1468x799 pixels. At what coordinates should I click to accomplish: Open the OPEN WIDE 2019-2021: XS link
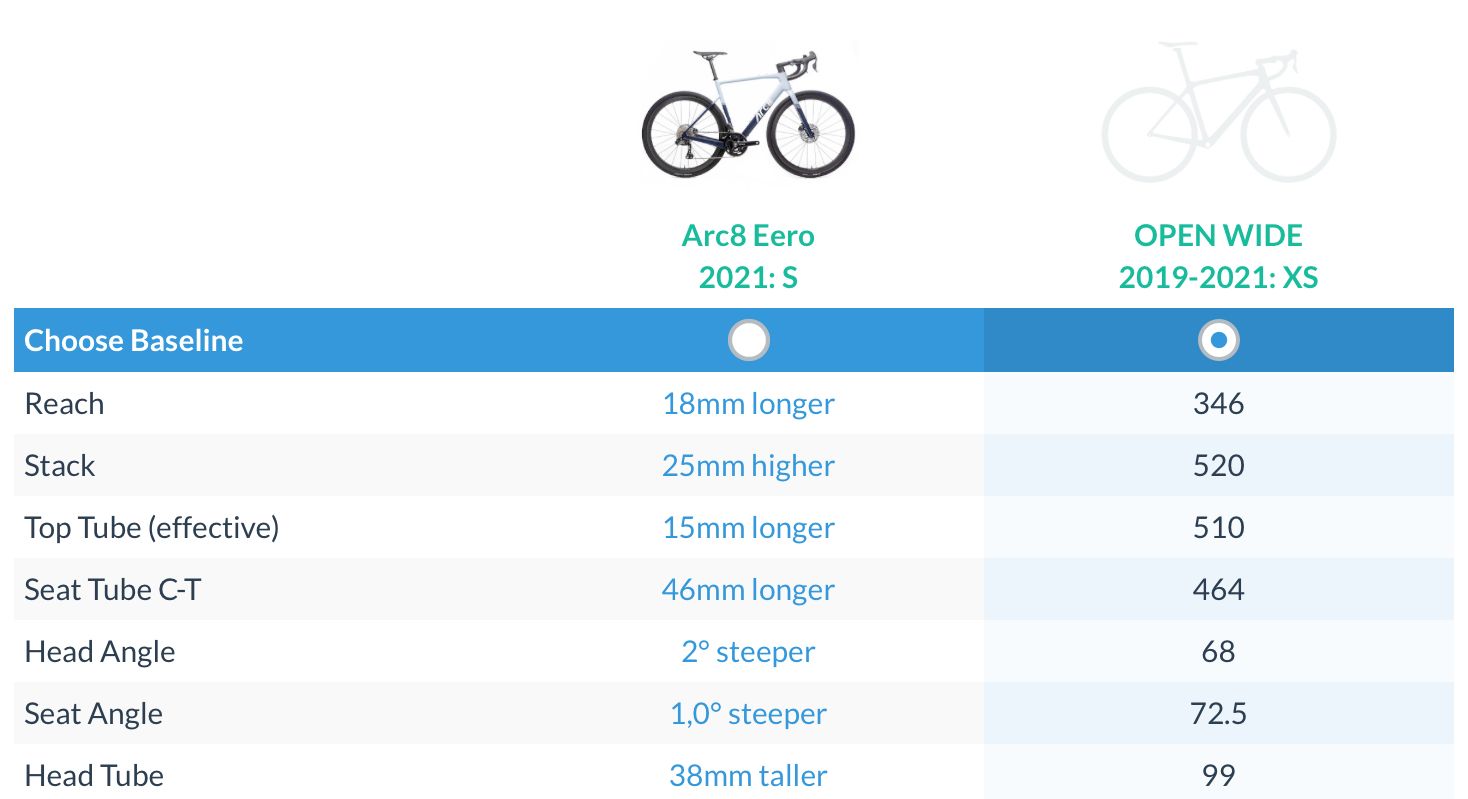pyautogui.click(x=1218, y=256)
